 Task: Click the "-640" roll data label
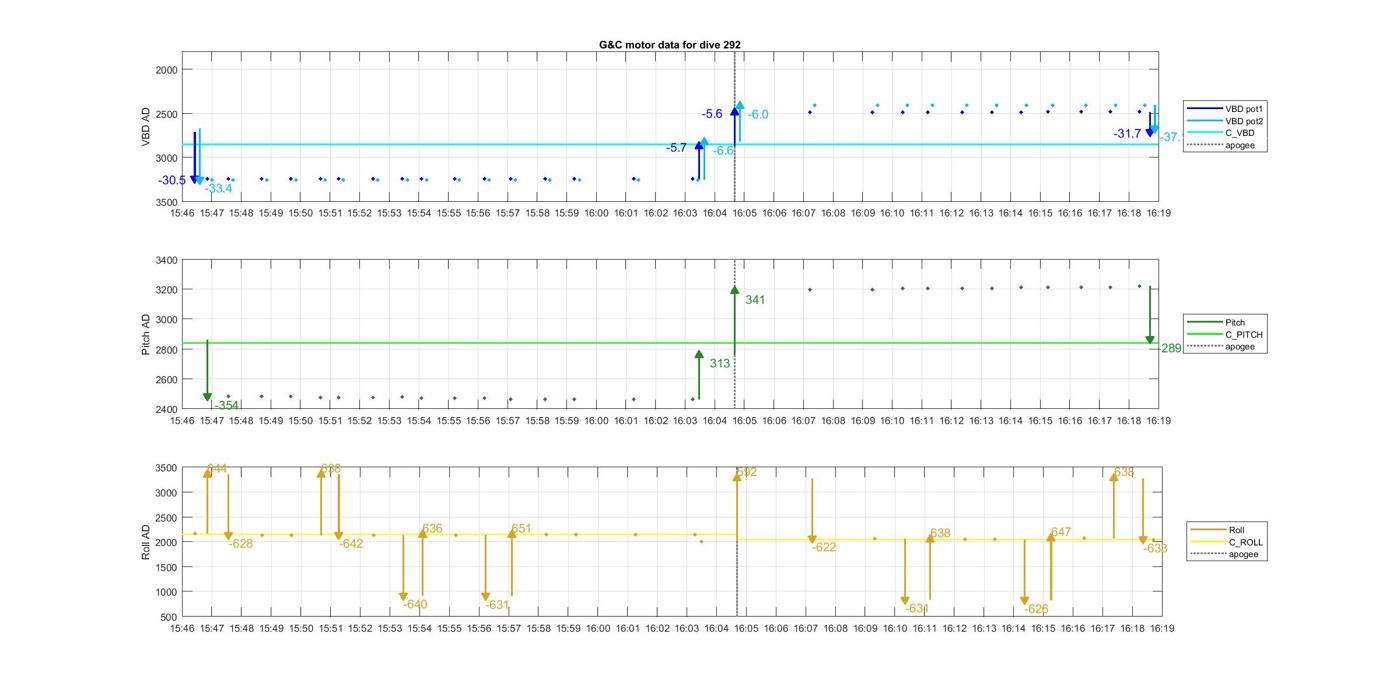[x=415, y=604]
